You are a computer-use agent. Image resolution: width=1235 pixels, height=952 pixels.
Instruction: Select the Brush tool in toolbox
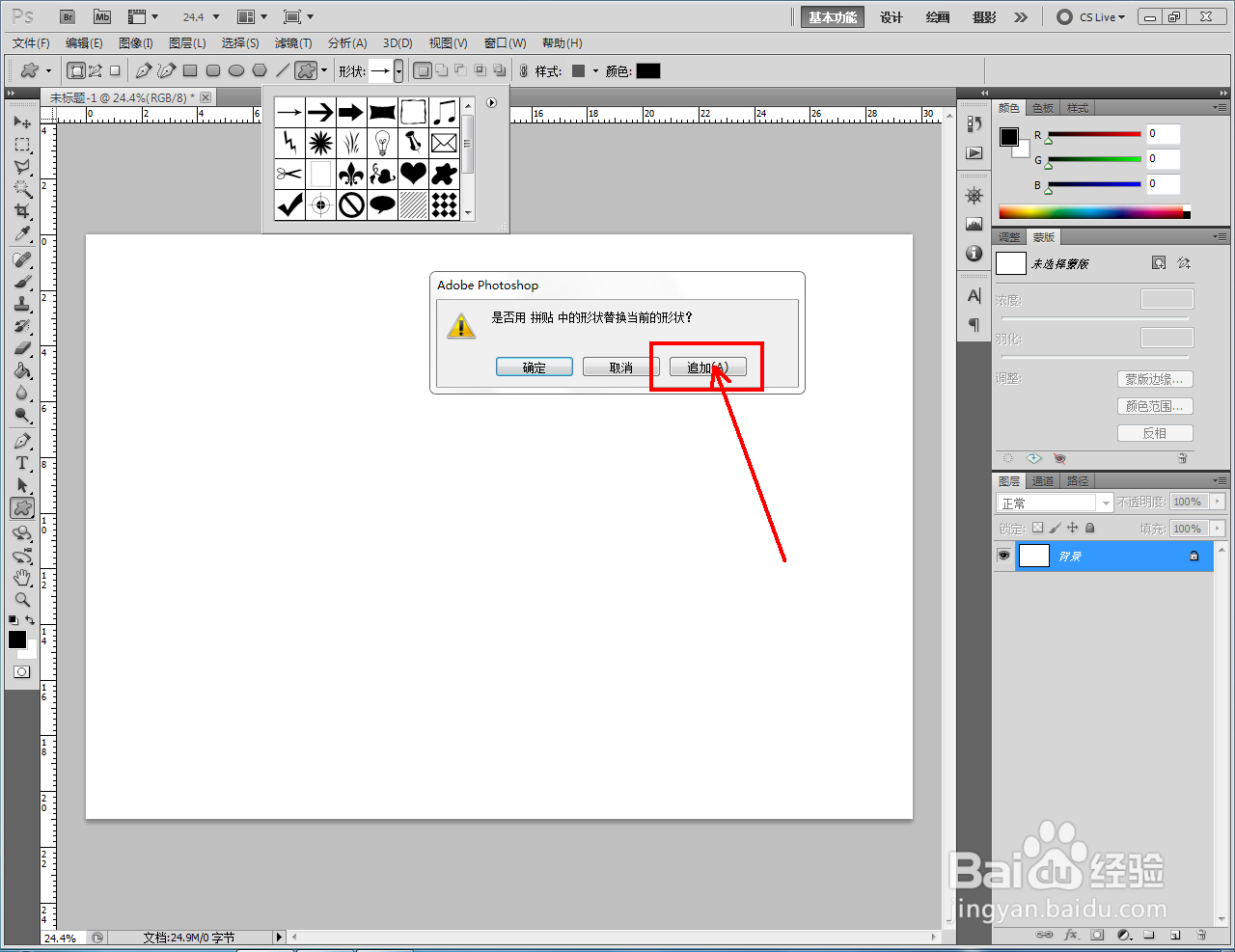point(22,282)
